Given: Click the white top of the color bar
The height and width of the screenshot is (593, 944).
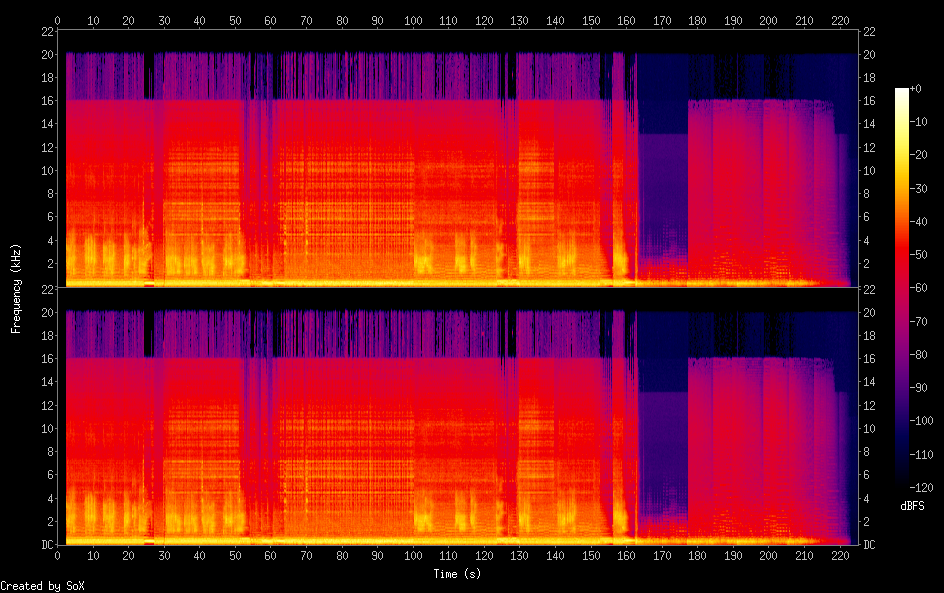Looking at the screenshot, I should click(x=902, y=92).
